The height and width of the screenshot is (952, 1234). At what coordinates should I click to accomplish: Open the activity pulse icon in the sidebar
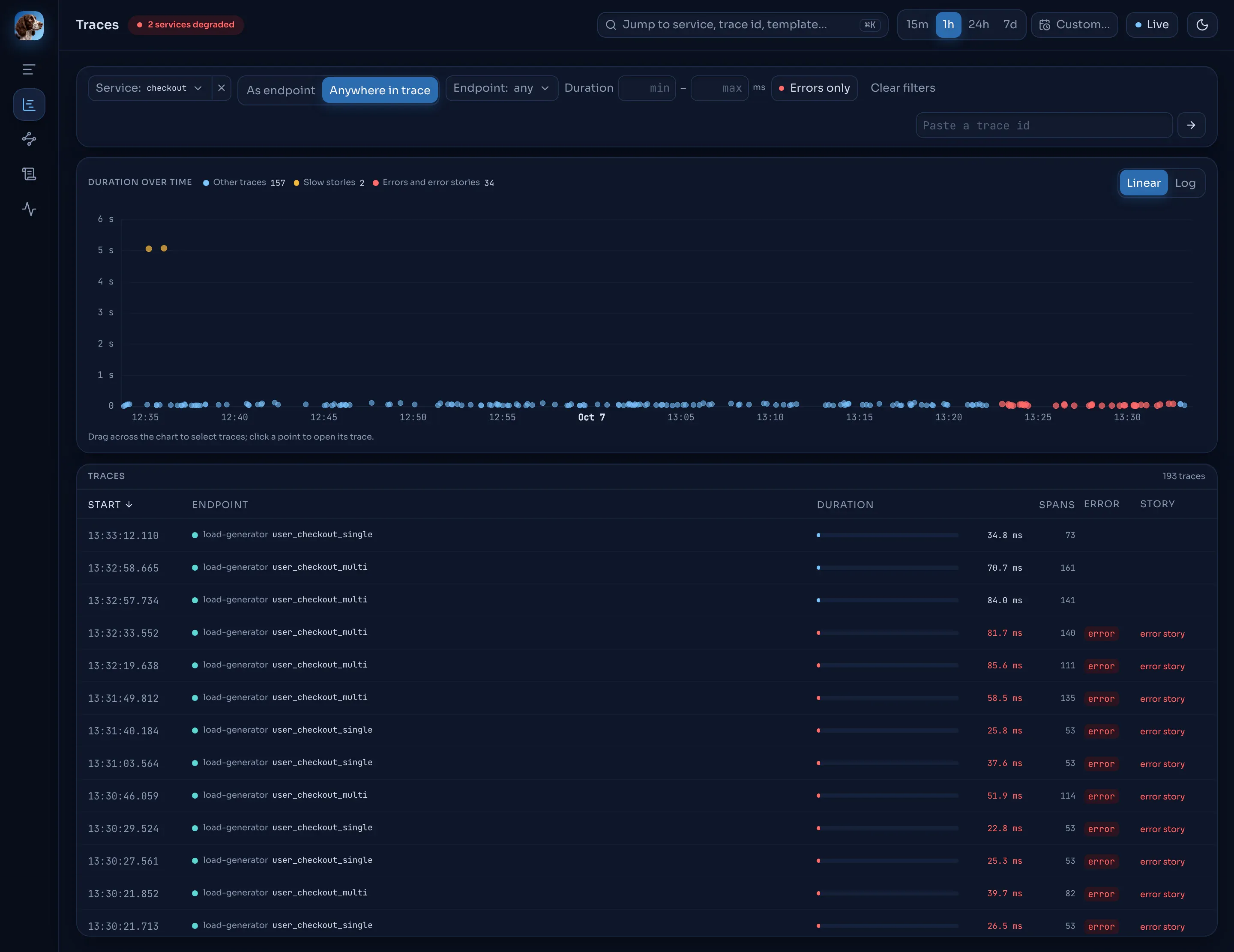29,209
